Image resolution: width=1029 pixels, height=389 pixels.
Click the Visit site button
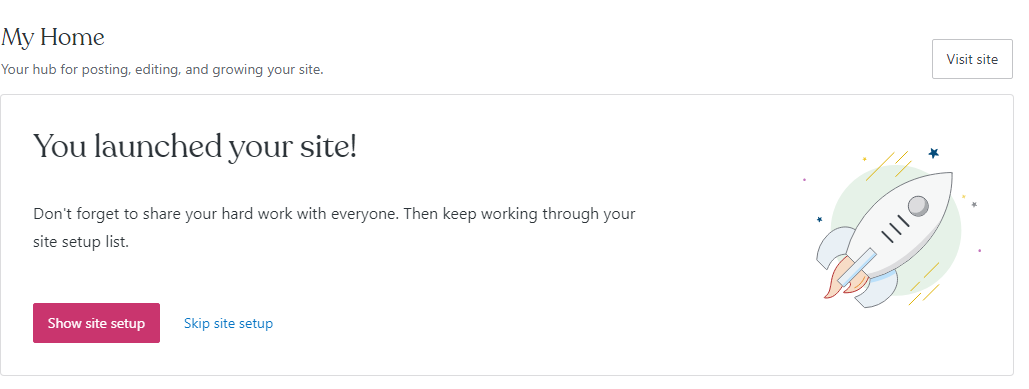click(972, 59)
